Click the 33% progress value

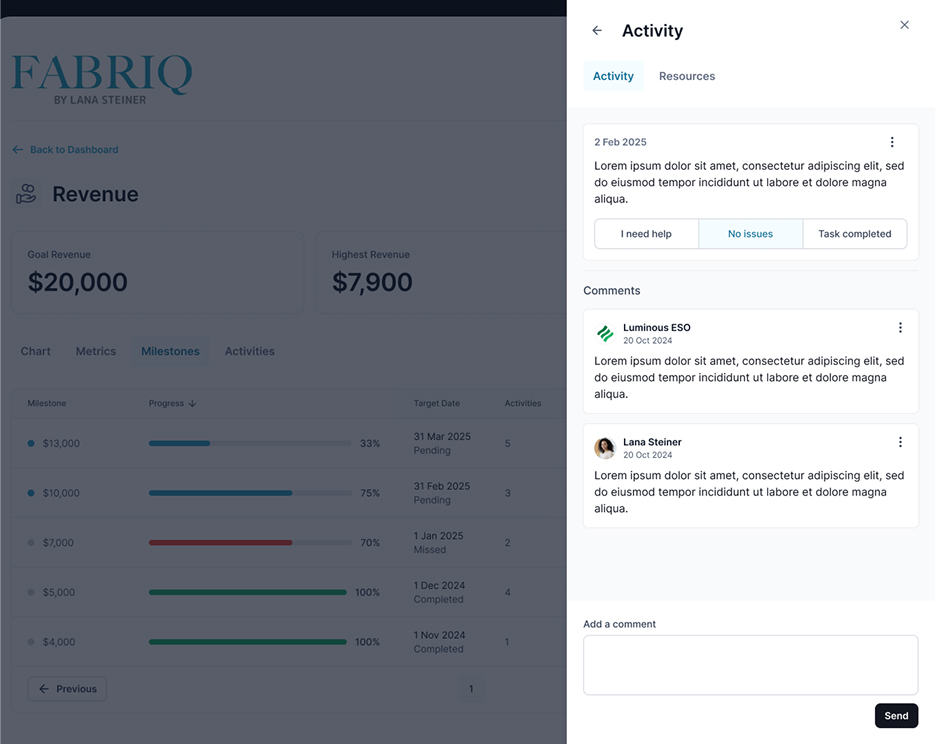pos(370,443)
